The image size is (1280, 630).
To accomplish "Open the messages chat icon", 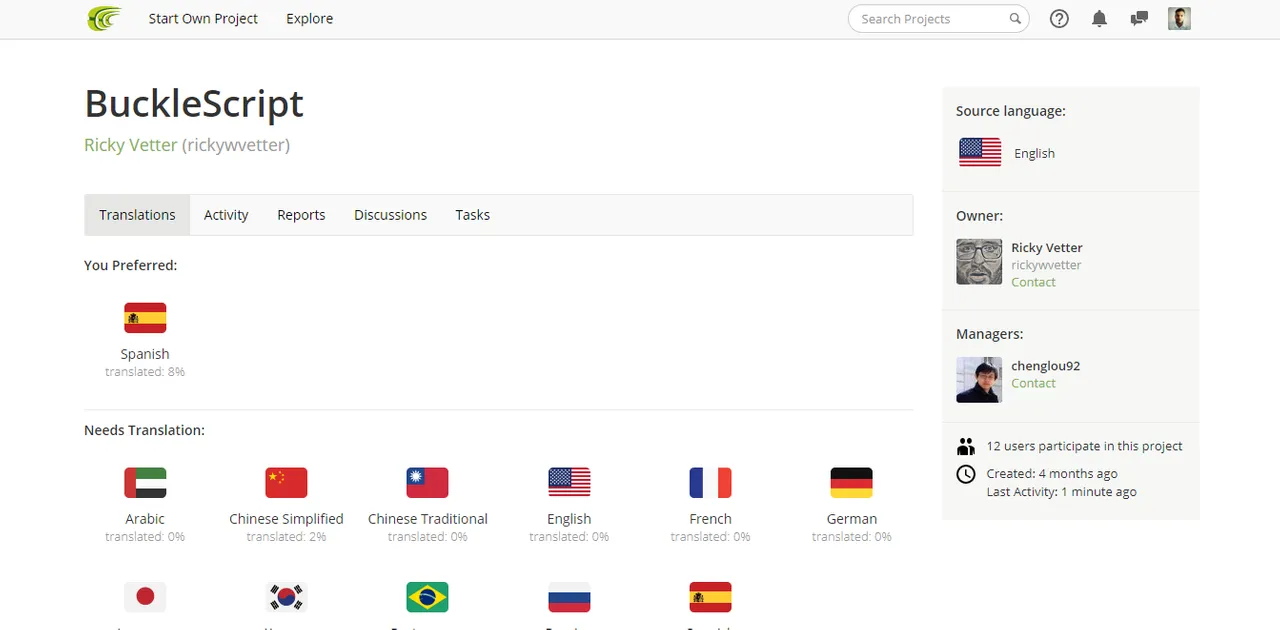I will point(1139,19).
